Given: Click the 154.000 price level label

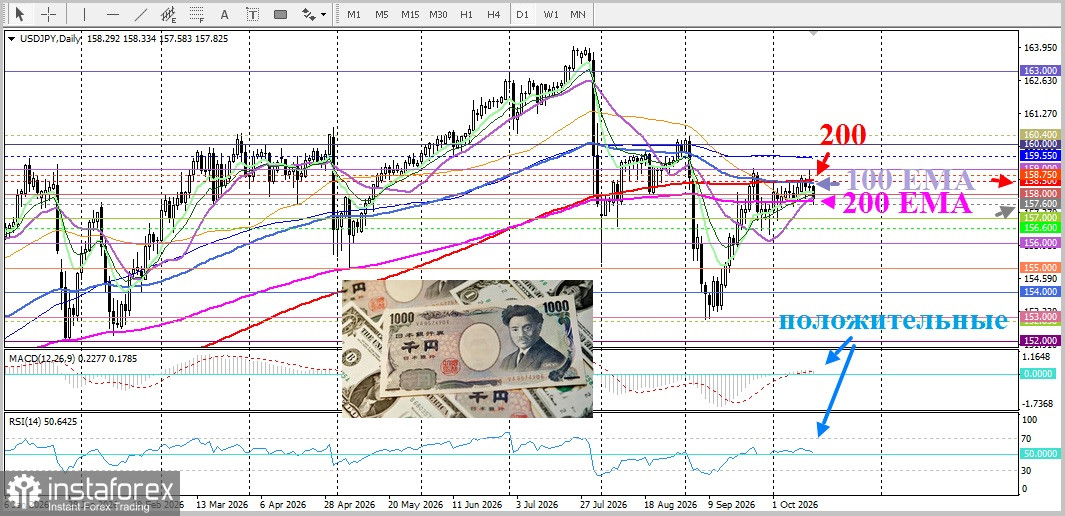Looking at the screenshot, I should tap(1041, 291).
